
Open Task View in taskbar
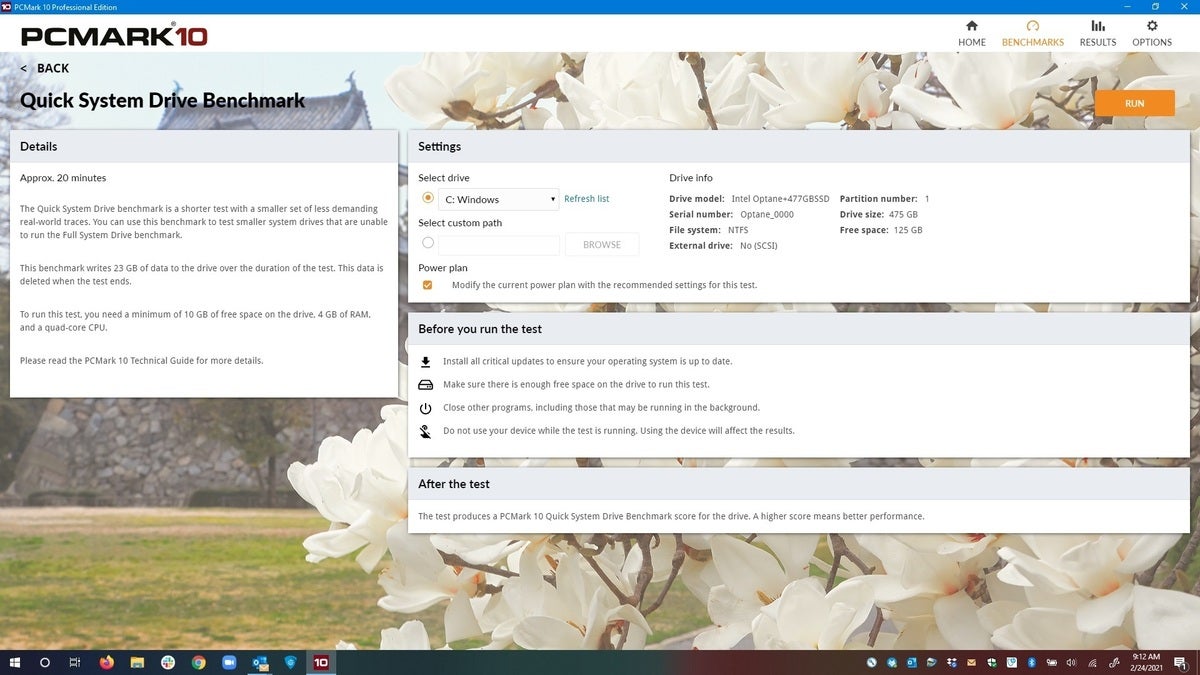coord(75,662)
